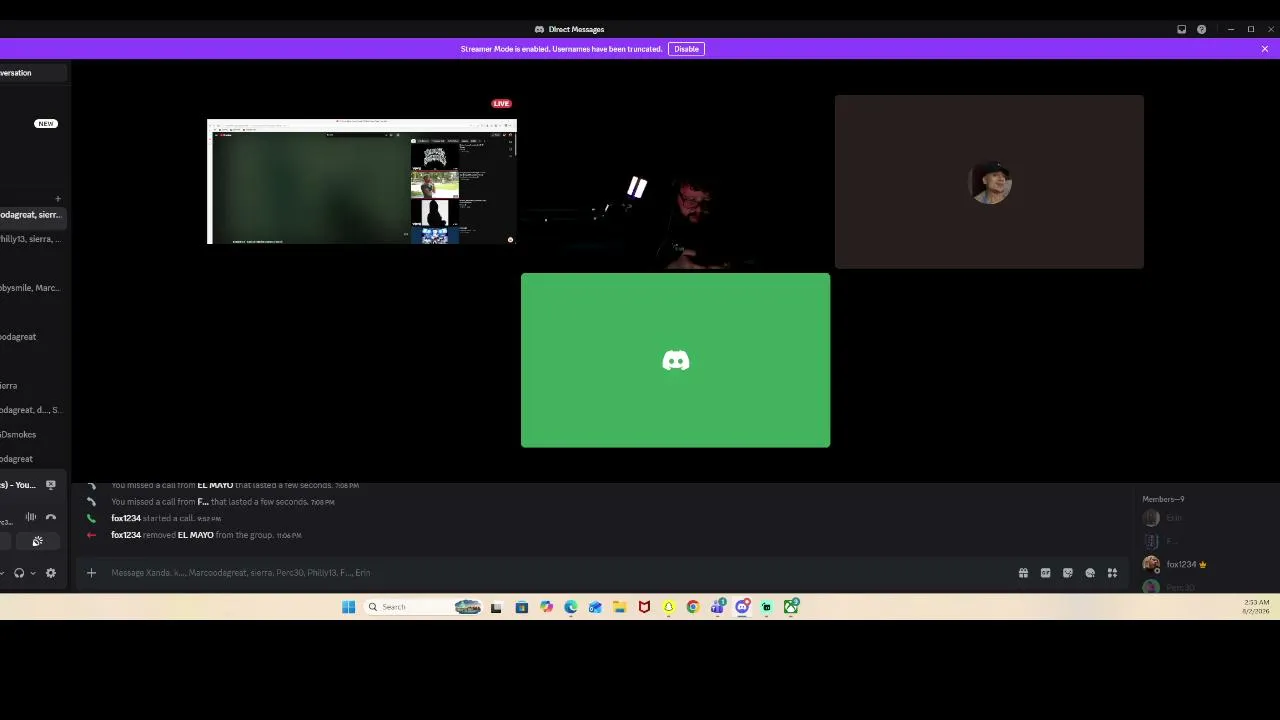Screen dimensions: 1280x720
Task: Stop screen sharing in the voice panel
Action: click(51, 485)
